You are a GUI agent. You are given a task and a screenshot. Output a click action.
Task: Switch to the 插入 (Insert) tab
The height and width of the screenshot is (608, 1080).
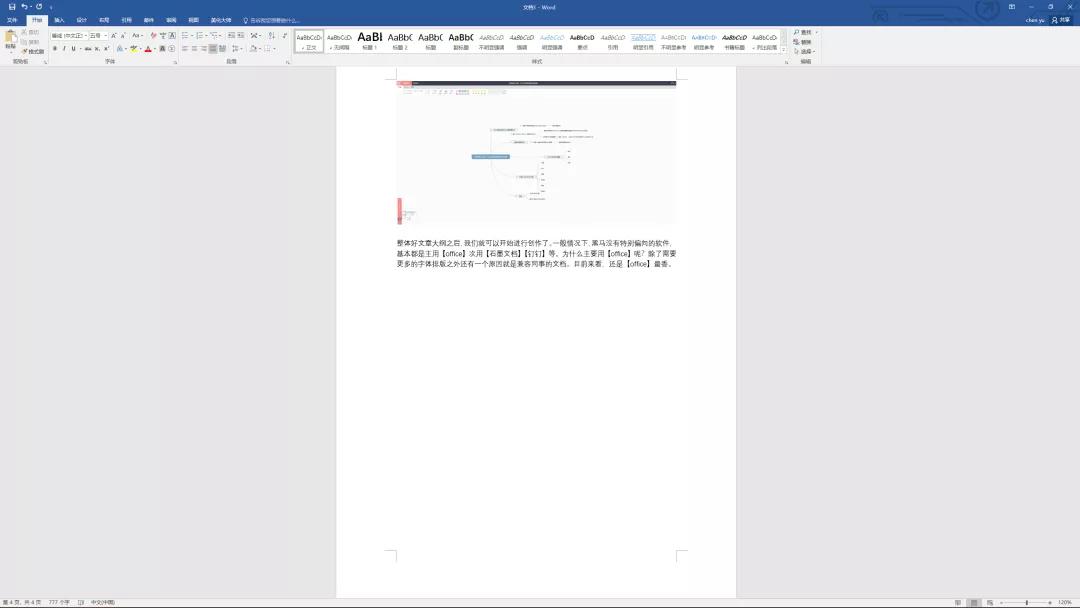click(59, 19)
